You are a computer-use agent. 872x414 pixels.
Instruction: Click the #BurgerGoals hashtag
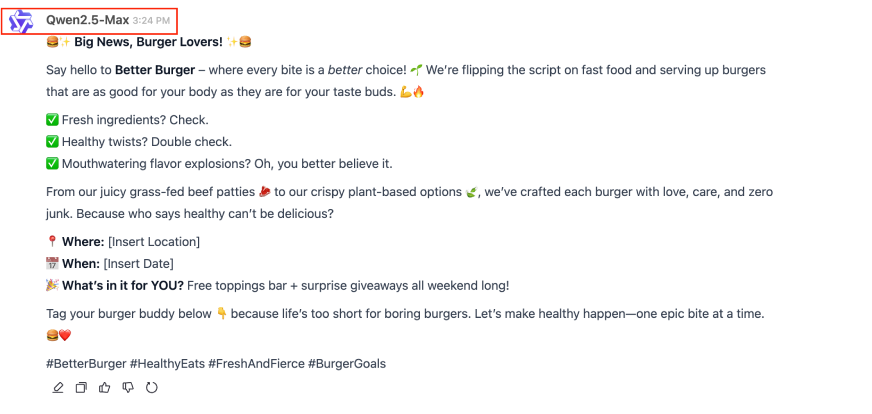347,363
